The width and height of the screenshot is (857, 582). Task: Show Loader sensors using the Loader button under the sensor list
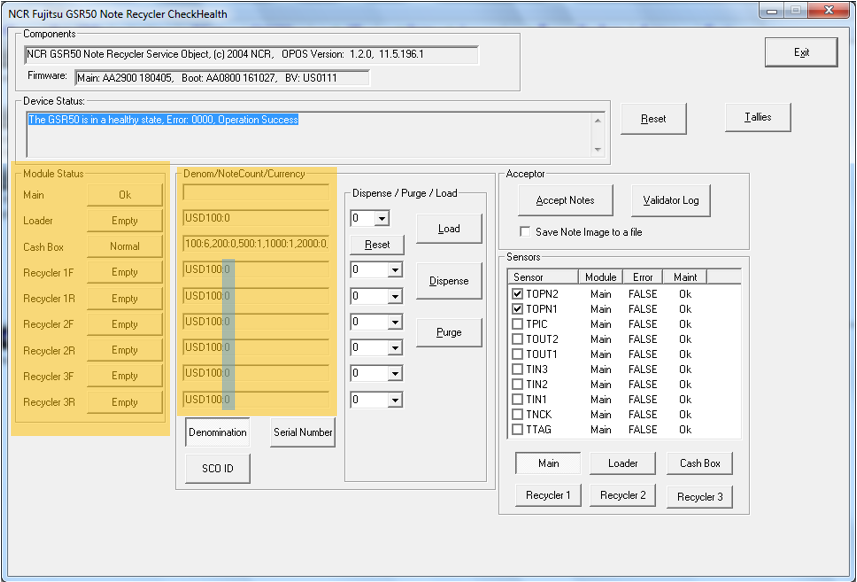623,463
